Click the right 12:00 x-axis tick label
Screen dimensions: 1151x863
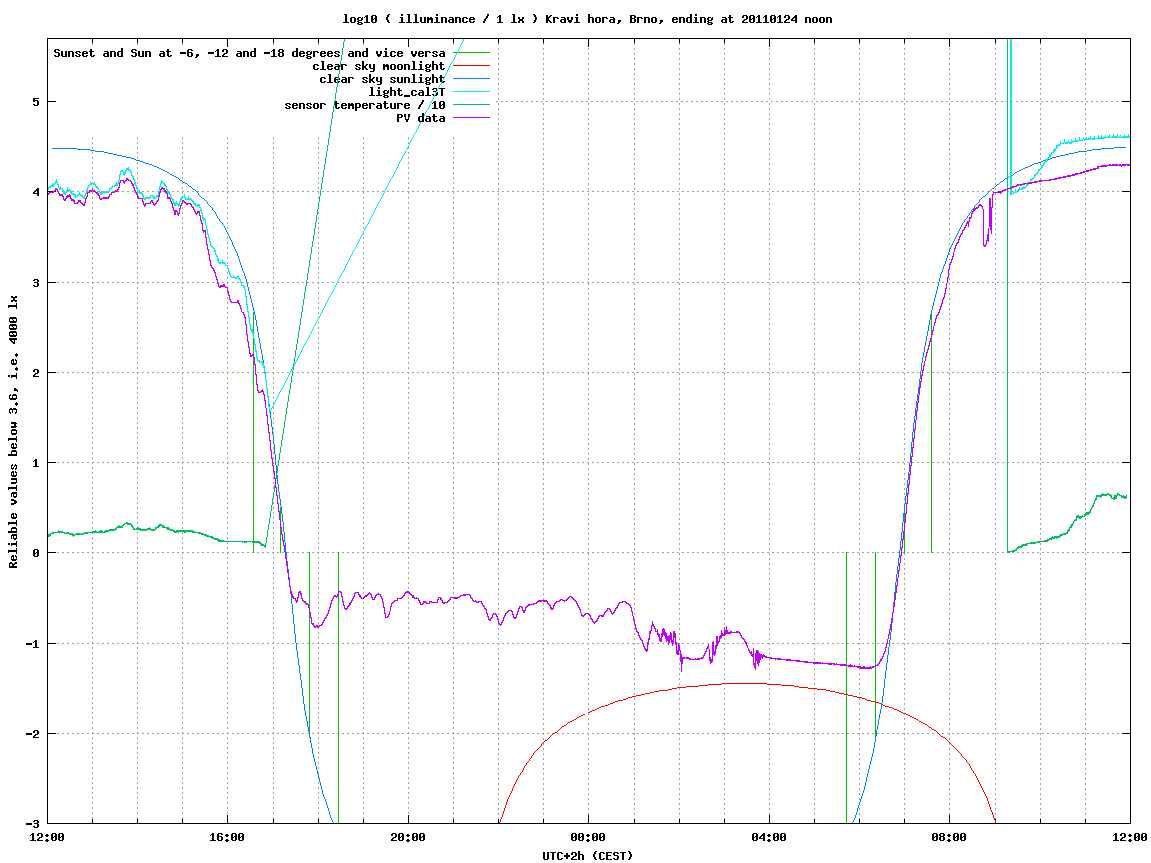pos(1130,837)
